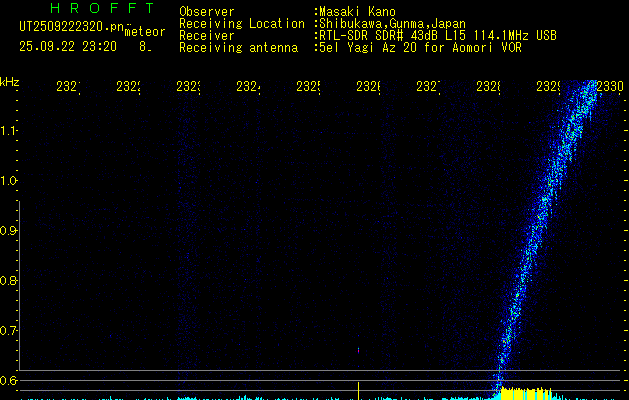Viewport: 629px width, 400px height.
Task: Select the observer name Masaki Kano
Action: tap(357, 12)
